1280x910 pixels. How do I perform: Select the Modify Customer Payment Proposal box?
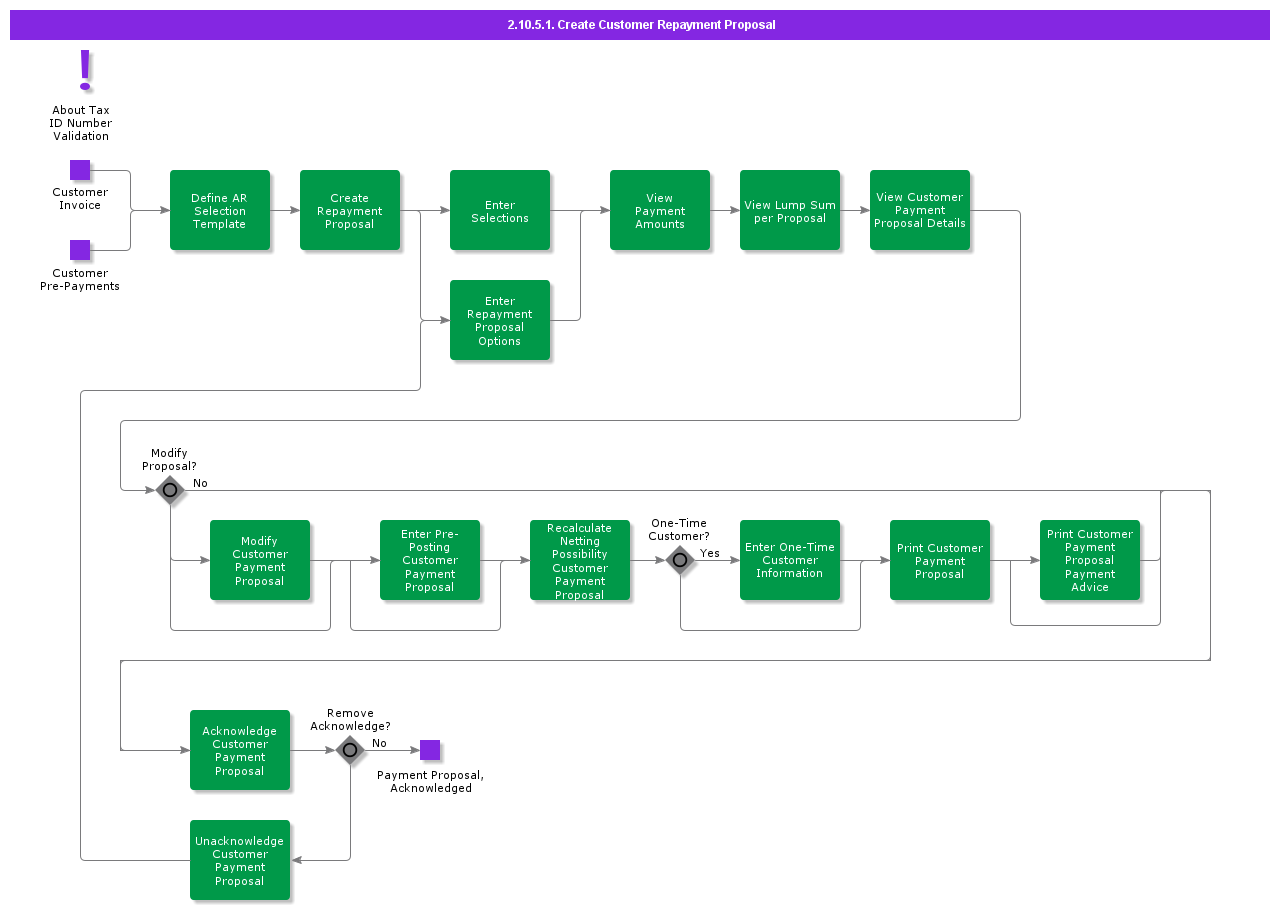click(260, 560)
